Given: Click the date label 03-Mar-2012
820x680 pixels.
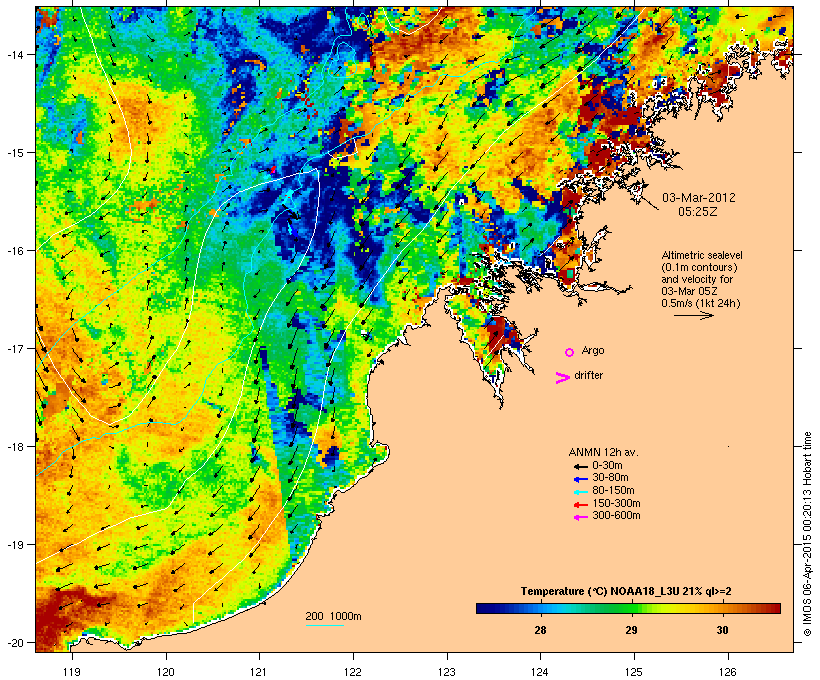Looking at the screenshot, I should coord(699,198).
